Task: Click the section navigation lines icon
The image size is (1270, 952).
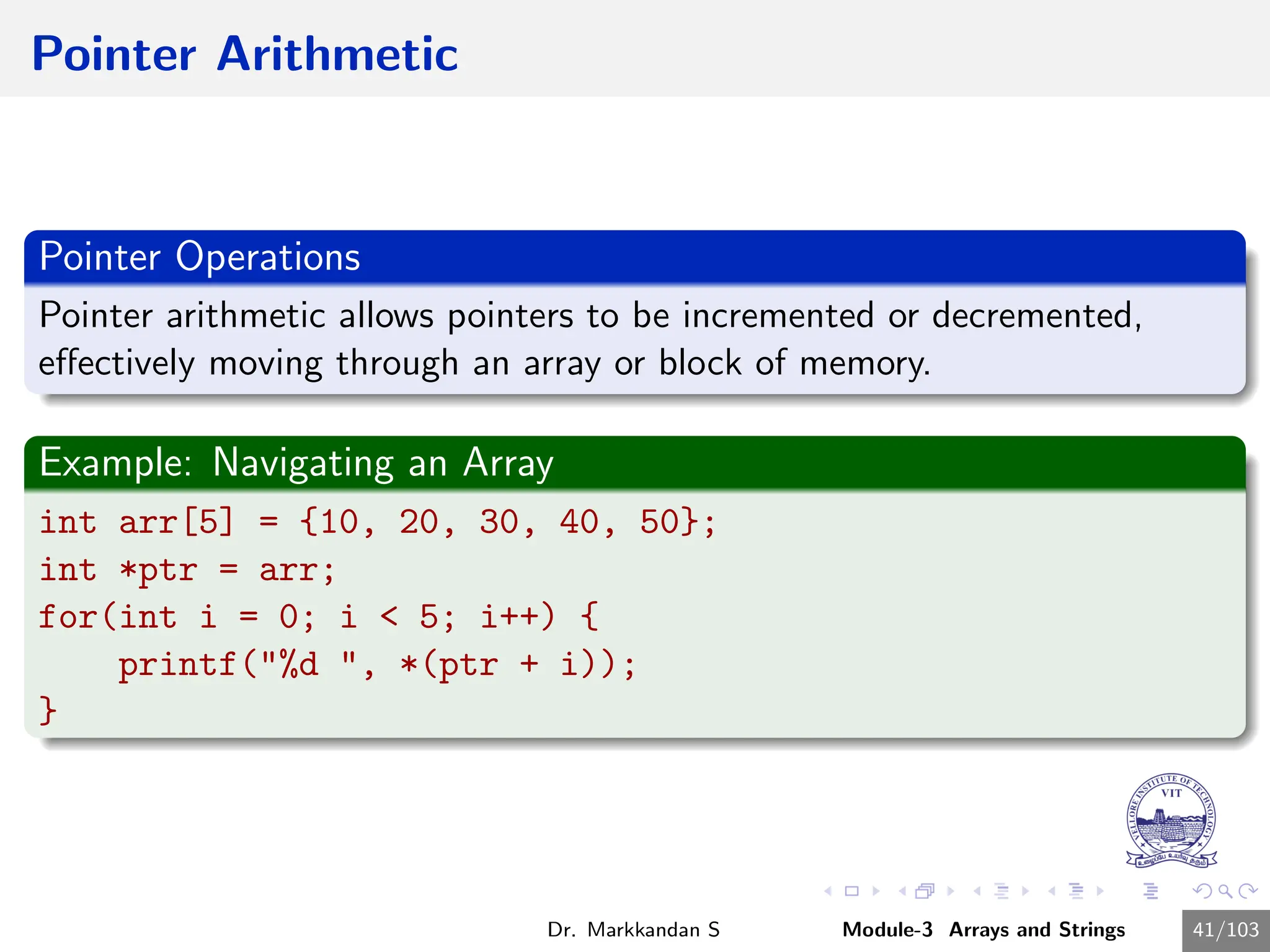Action: [x=1077, y=891]
